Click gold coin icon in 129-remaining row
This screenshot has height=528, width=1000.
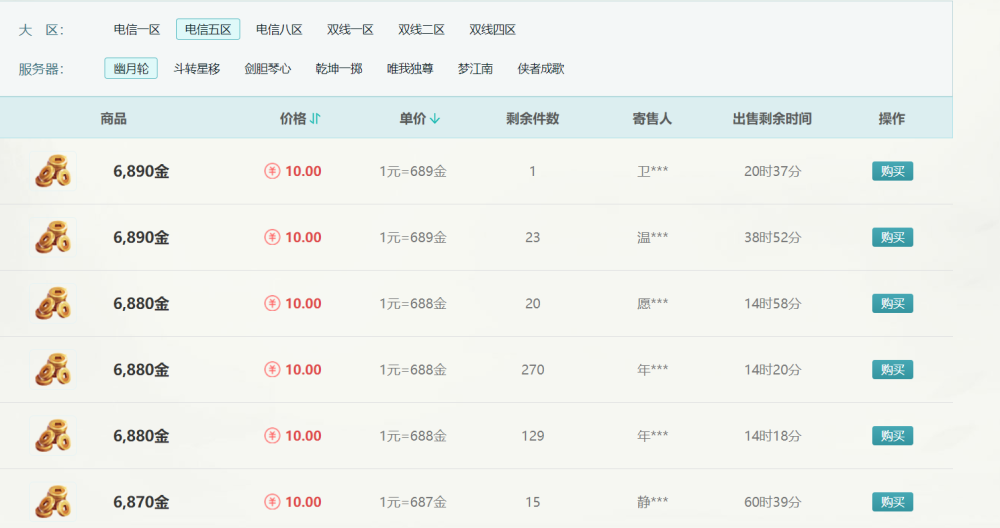coord(53,436)
